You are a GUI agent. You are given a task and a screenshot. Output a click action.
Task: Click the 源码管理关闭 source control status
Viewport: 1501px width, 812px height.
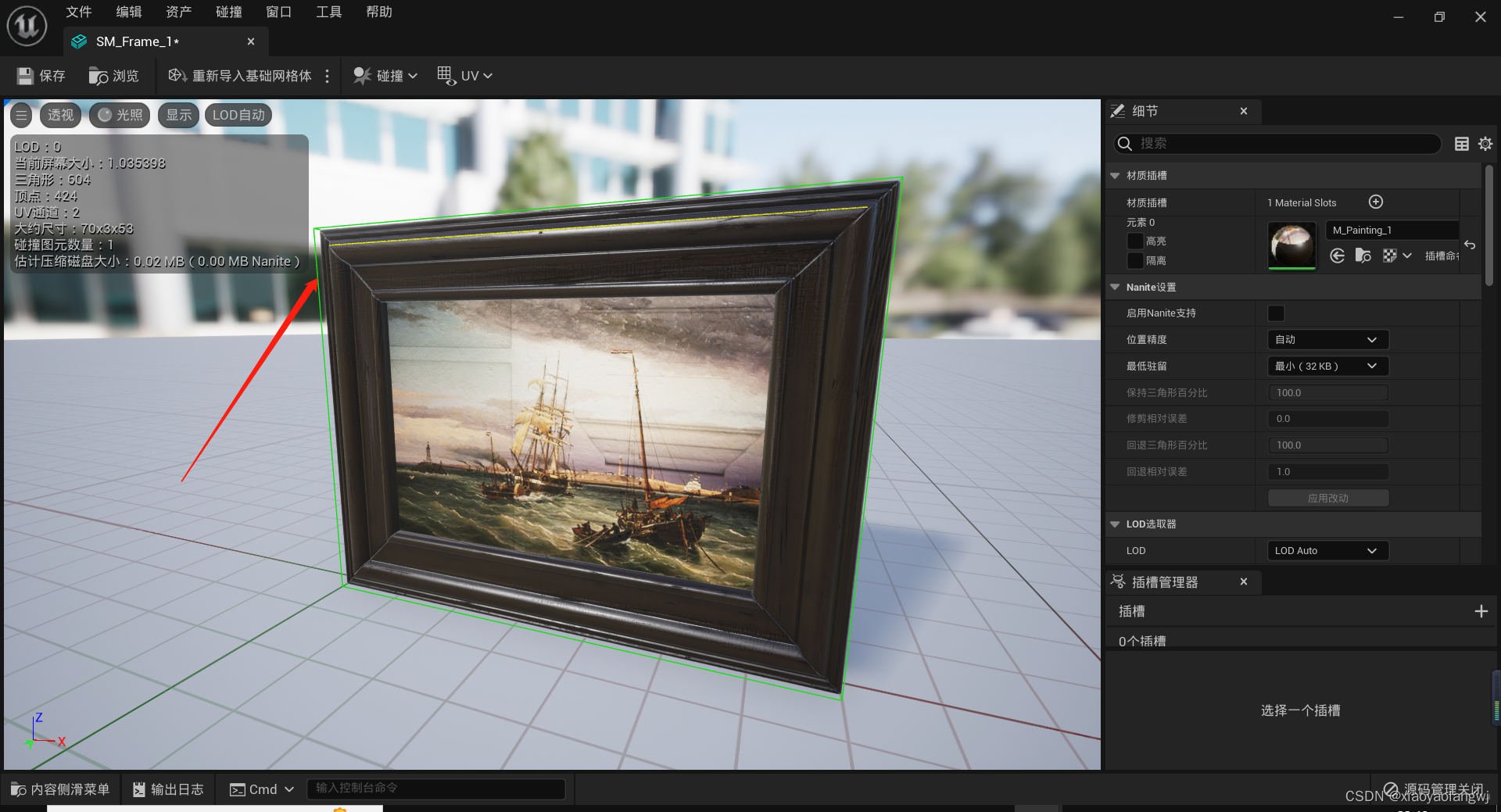point(1432,789)
